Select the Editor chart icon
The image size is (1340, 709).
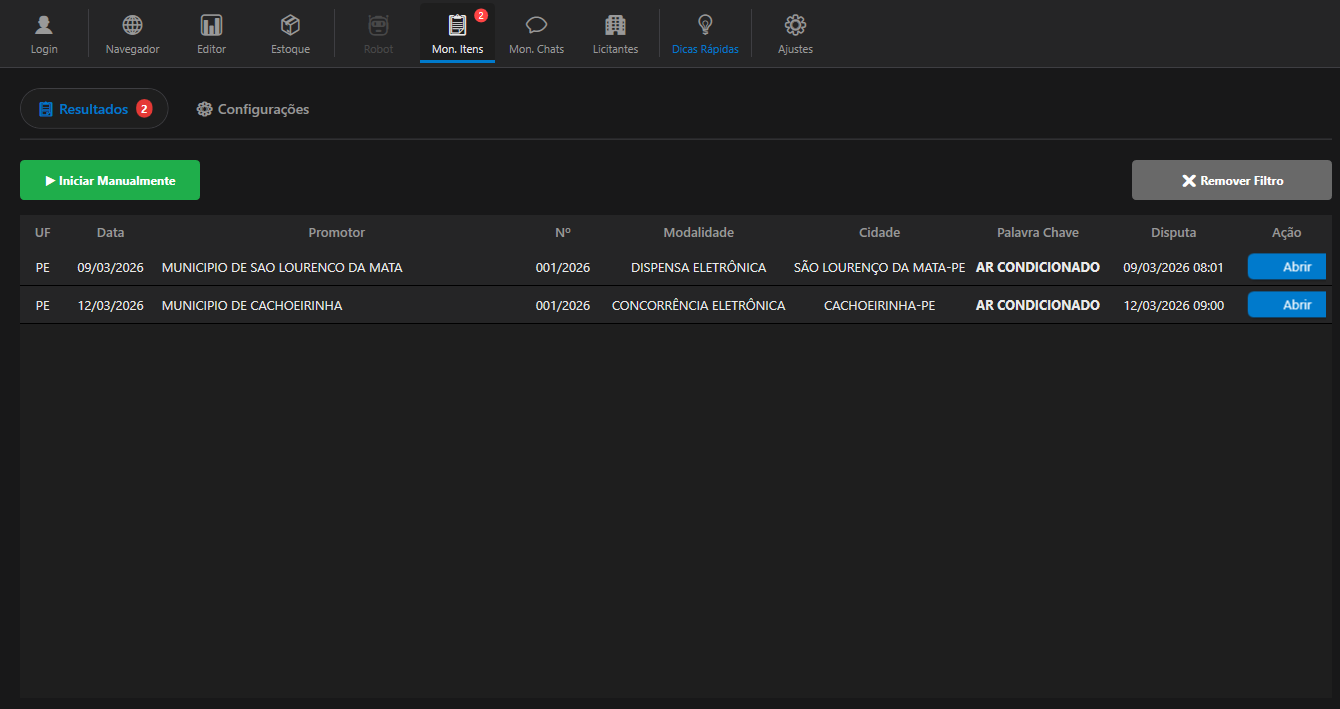click(211, 26)
